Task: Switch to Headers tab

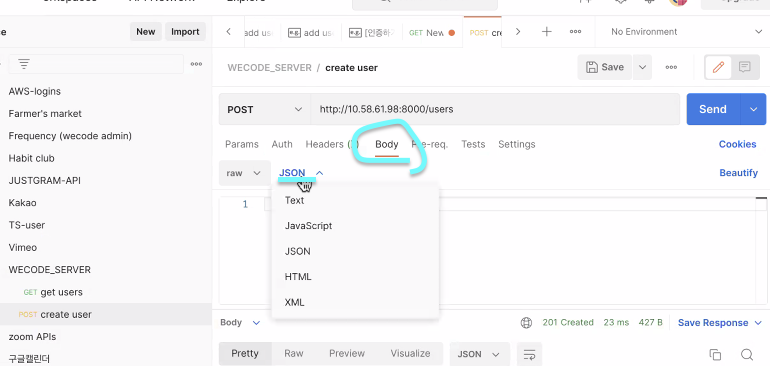Action: click(332, 144)
